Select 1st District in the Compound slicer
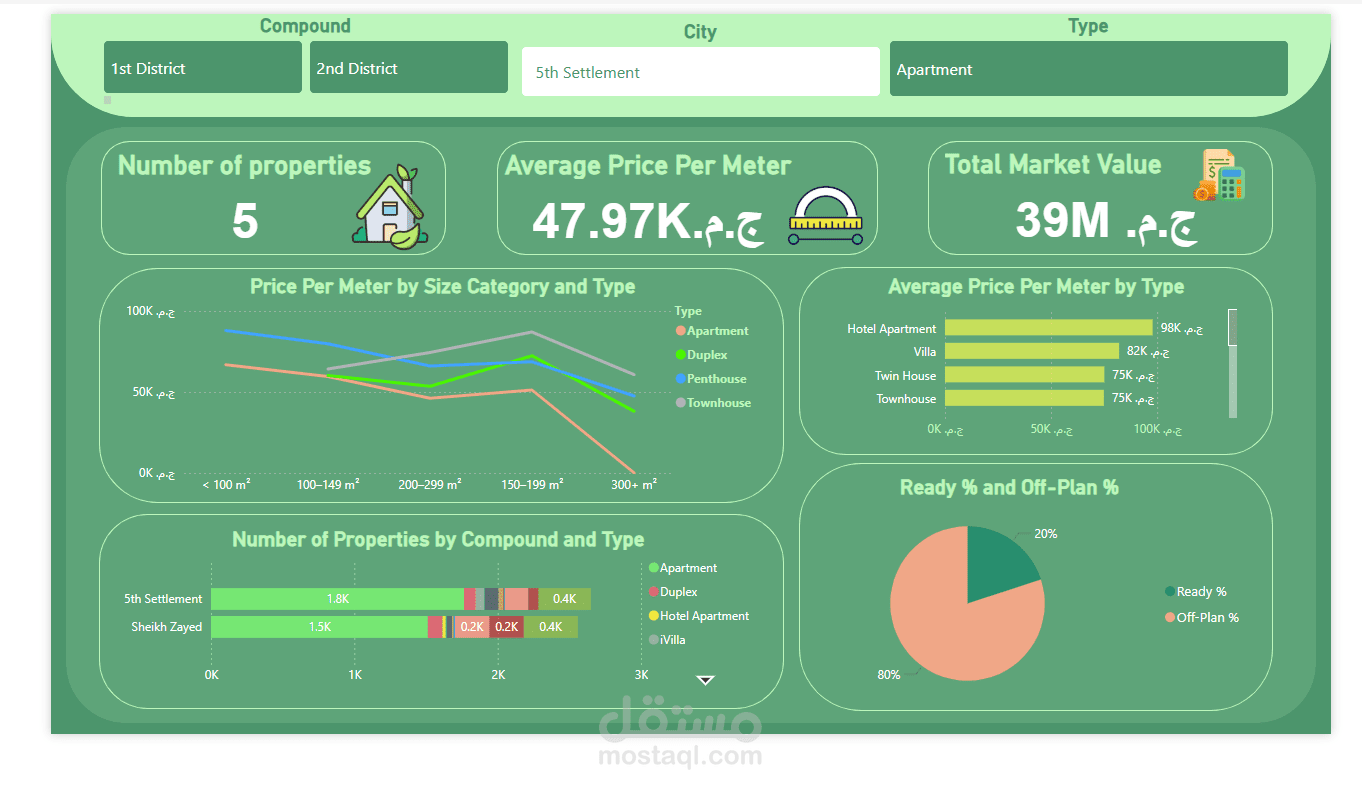The image size is (1362, 786). (x=202, y=67)
